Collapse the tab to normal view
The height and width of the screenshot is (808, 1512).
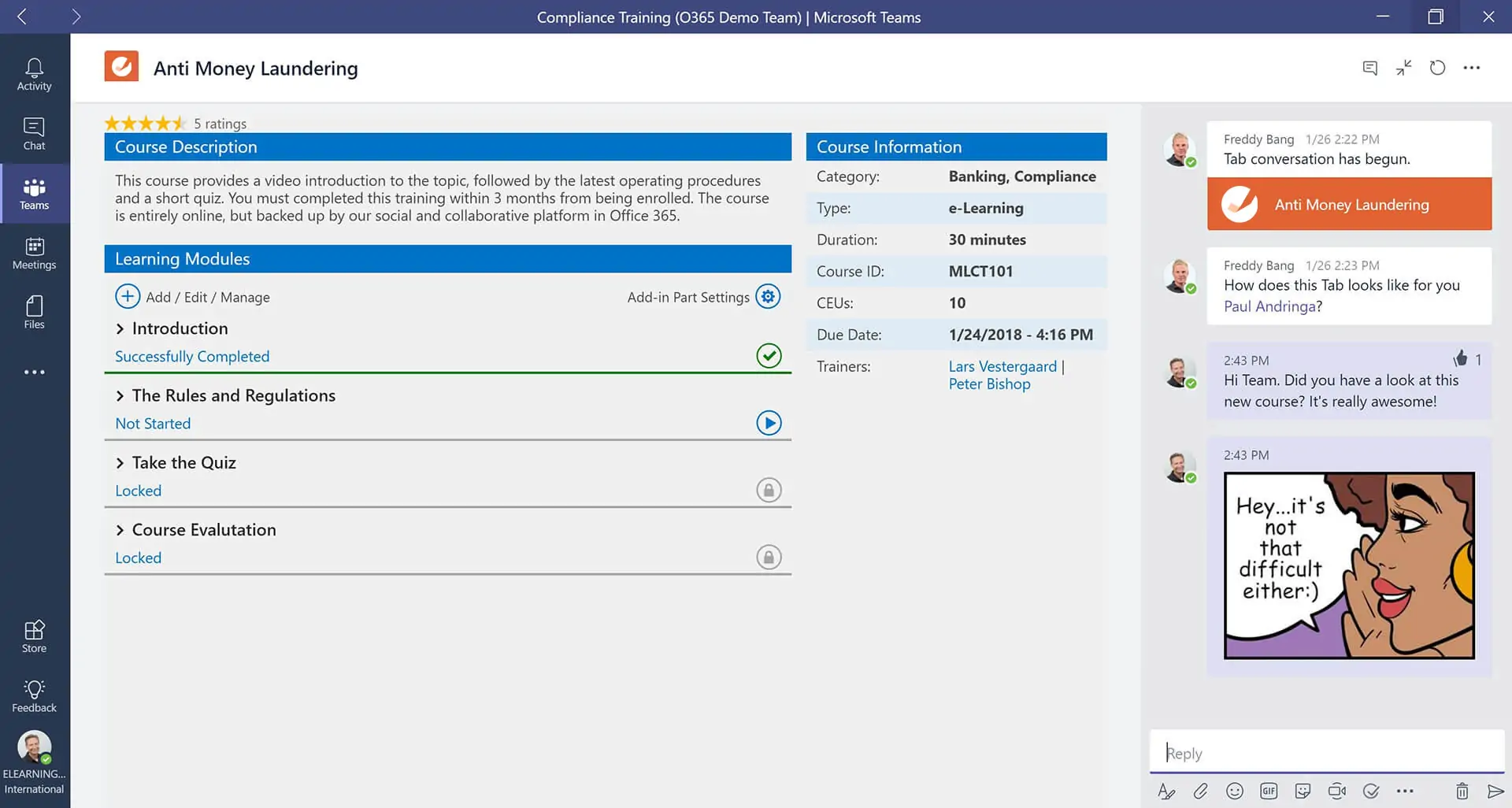[1403, 68]
